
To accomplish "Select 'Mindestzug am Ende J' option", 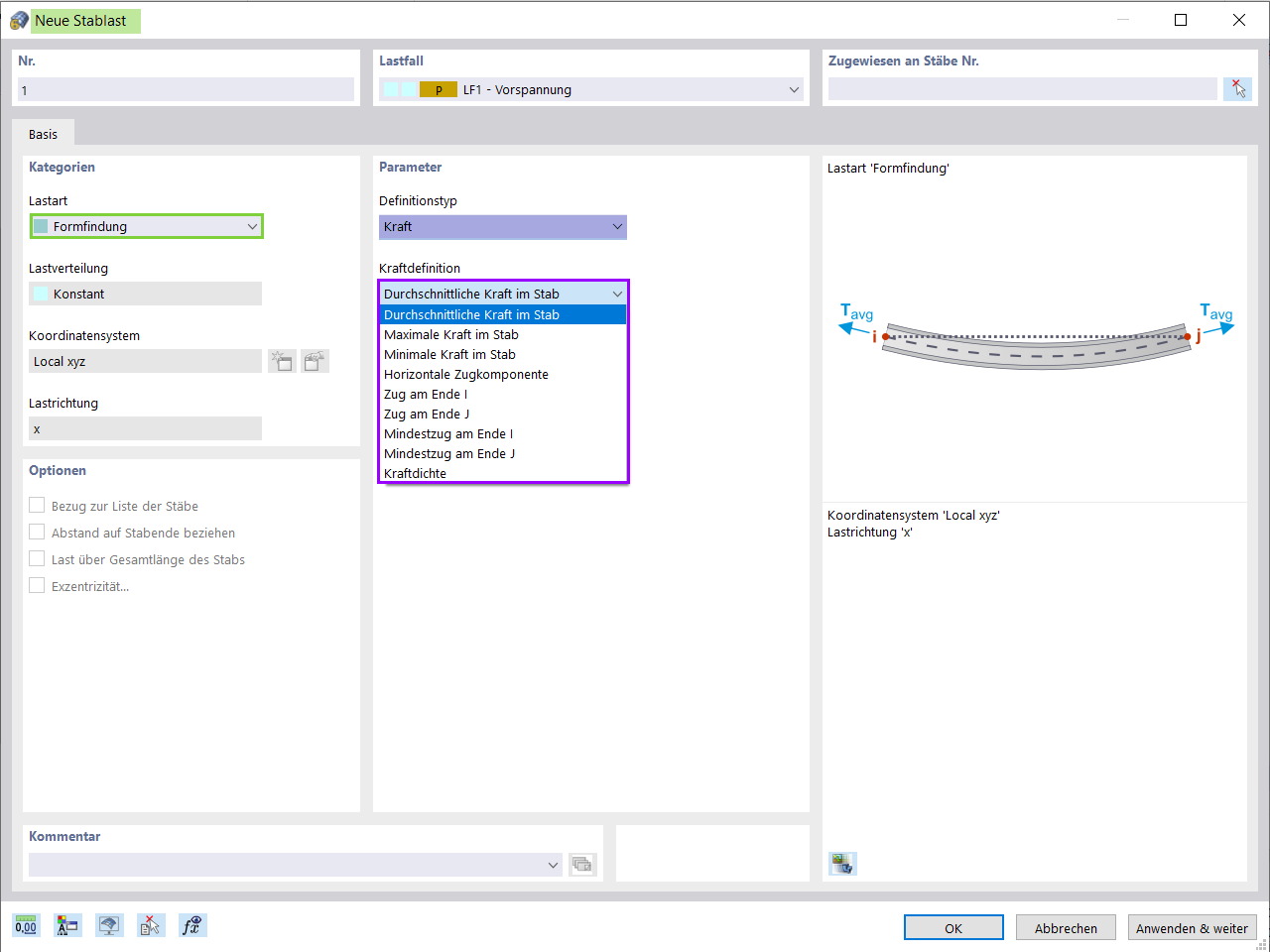I will [x=503, y=453].
